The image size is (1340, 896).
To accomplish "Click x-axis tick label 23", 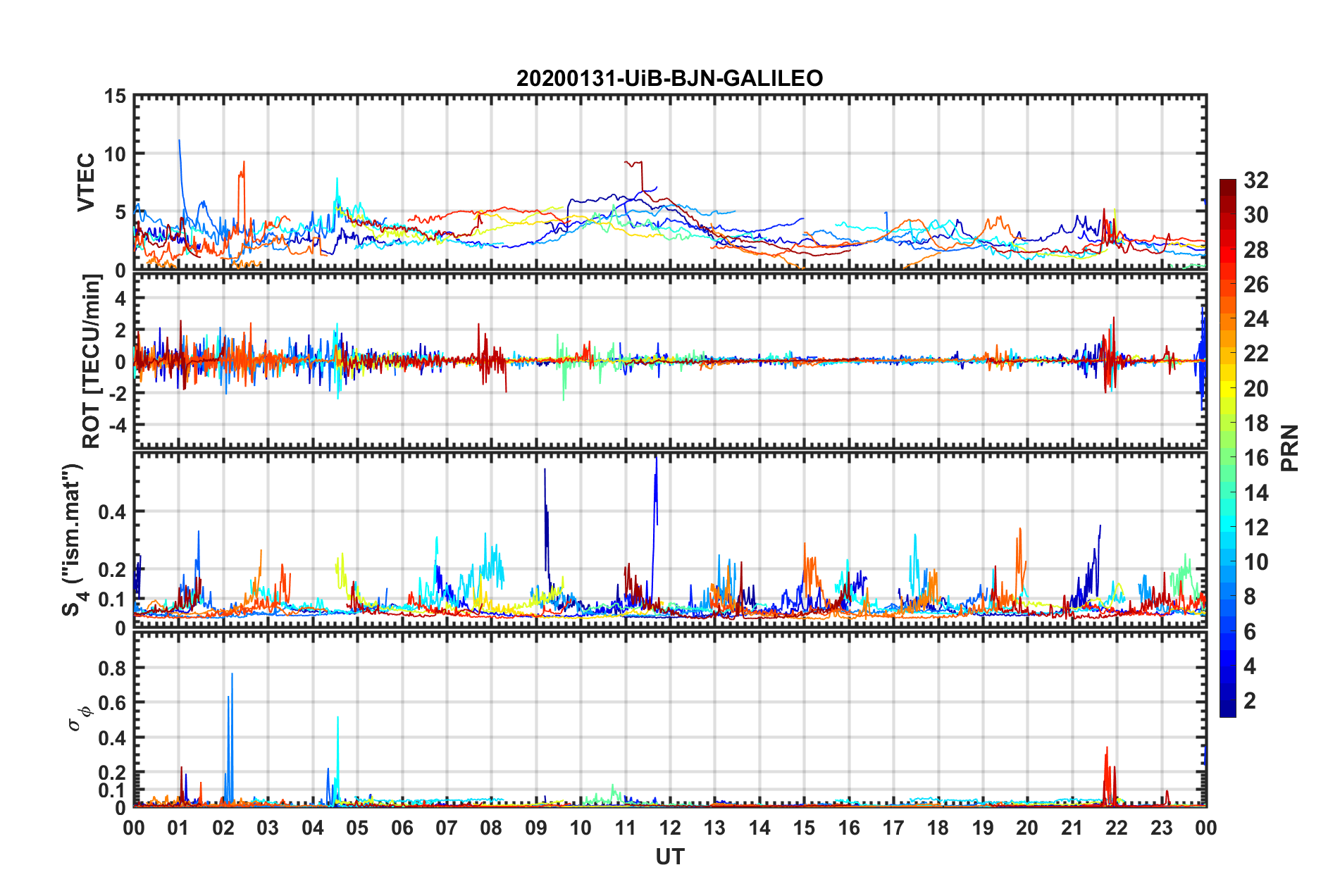I will [1161, 828].
